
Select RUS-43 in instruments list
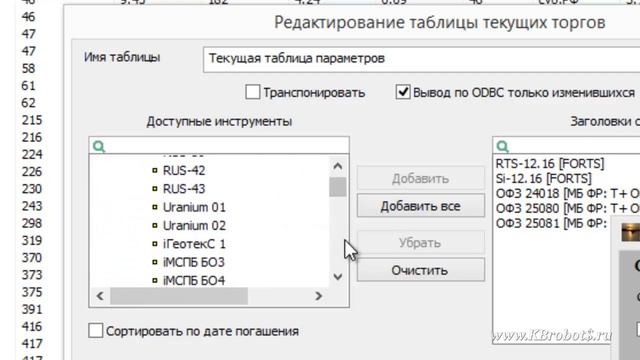point(184,189)
